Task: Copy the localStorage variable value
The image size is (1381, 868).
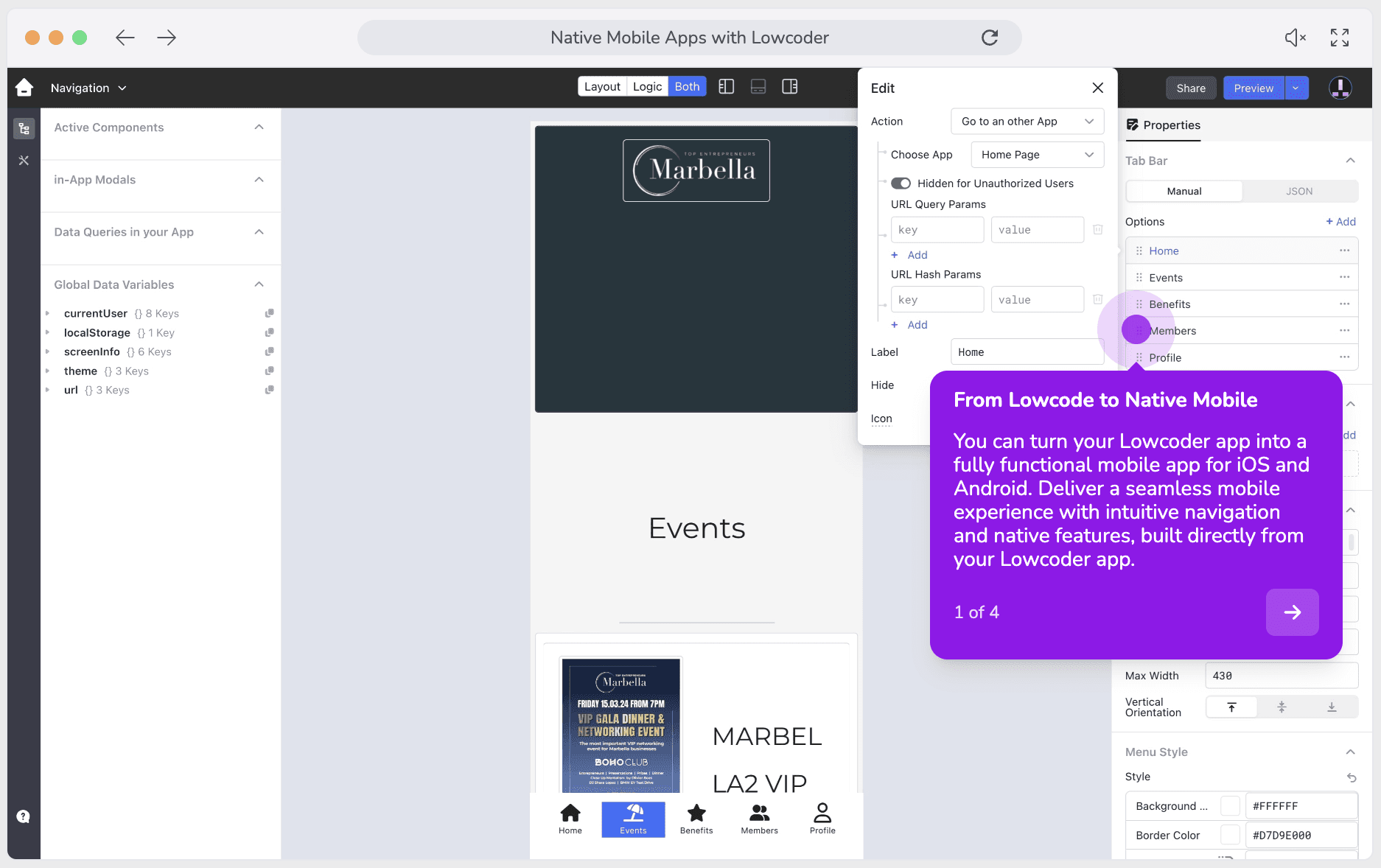Action: (270, 332)
